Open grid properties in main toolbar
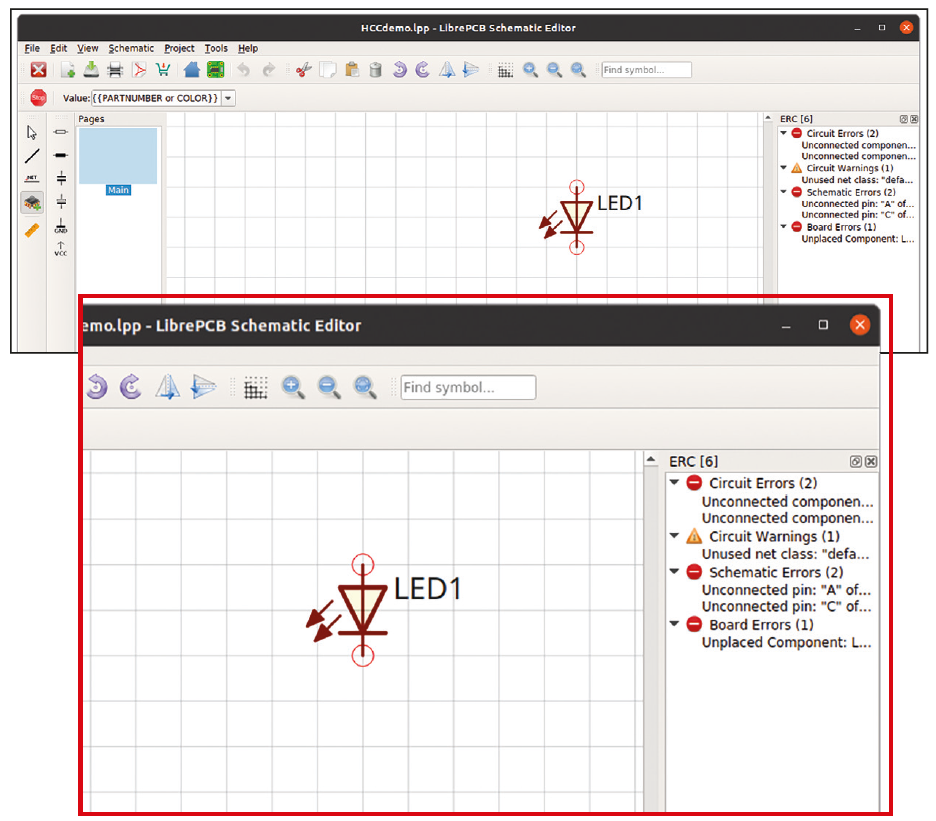Viewport: 936px width, 821px height. coord(505,70)
